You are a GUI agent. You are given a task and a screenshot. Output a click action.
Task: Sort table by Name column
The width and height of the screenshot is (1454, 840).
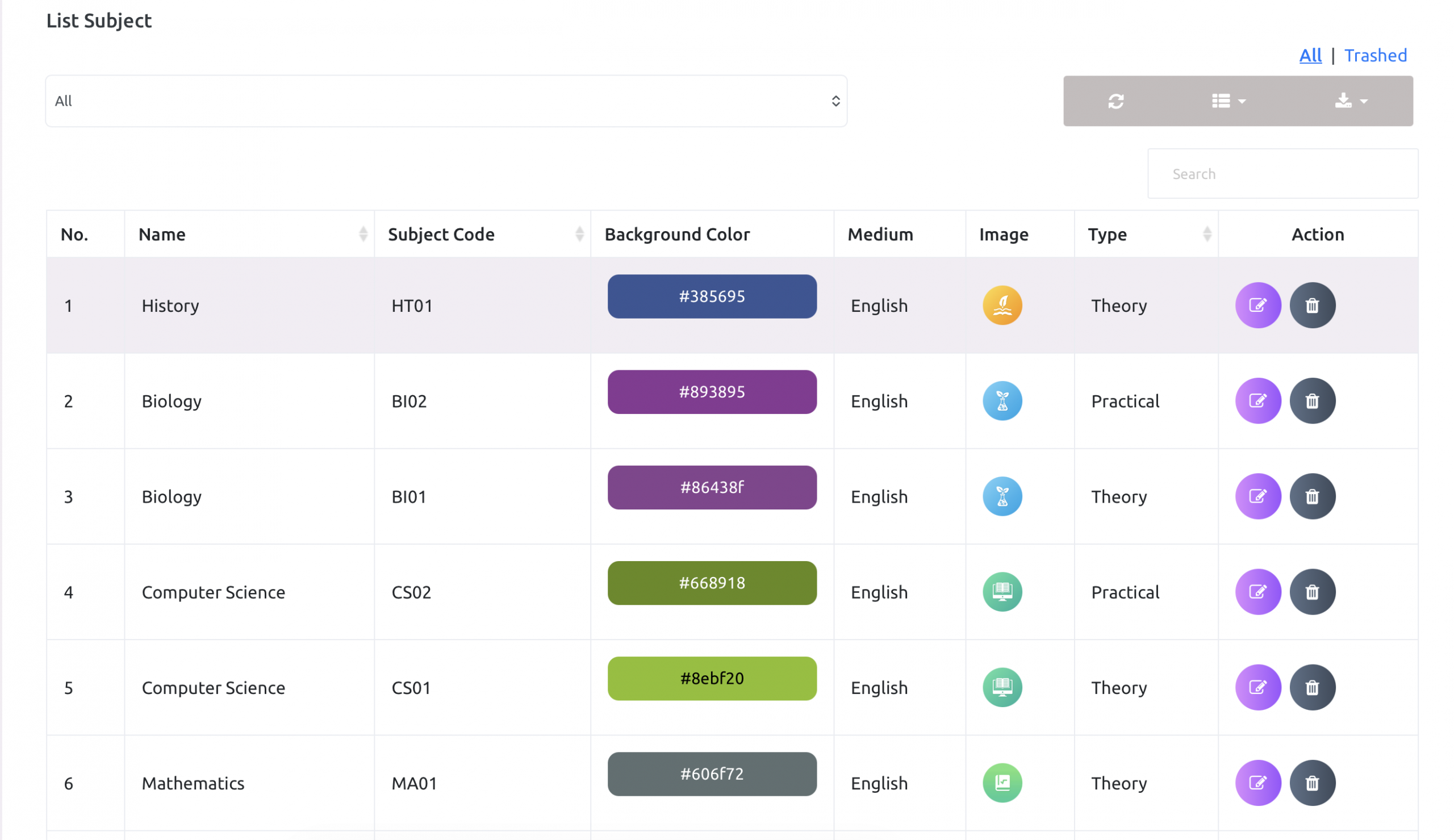click(x=363, y=234)
